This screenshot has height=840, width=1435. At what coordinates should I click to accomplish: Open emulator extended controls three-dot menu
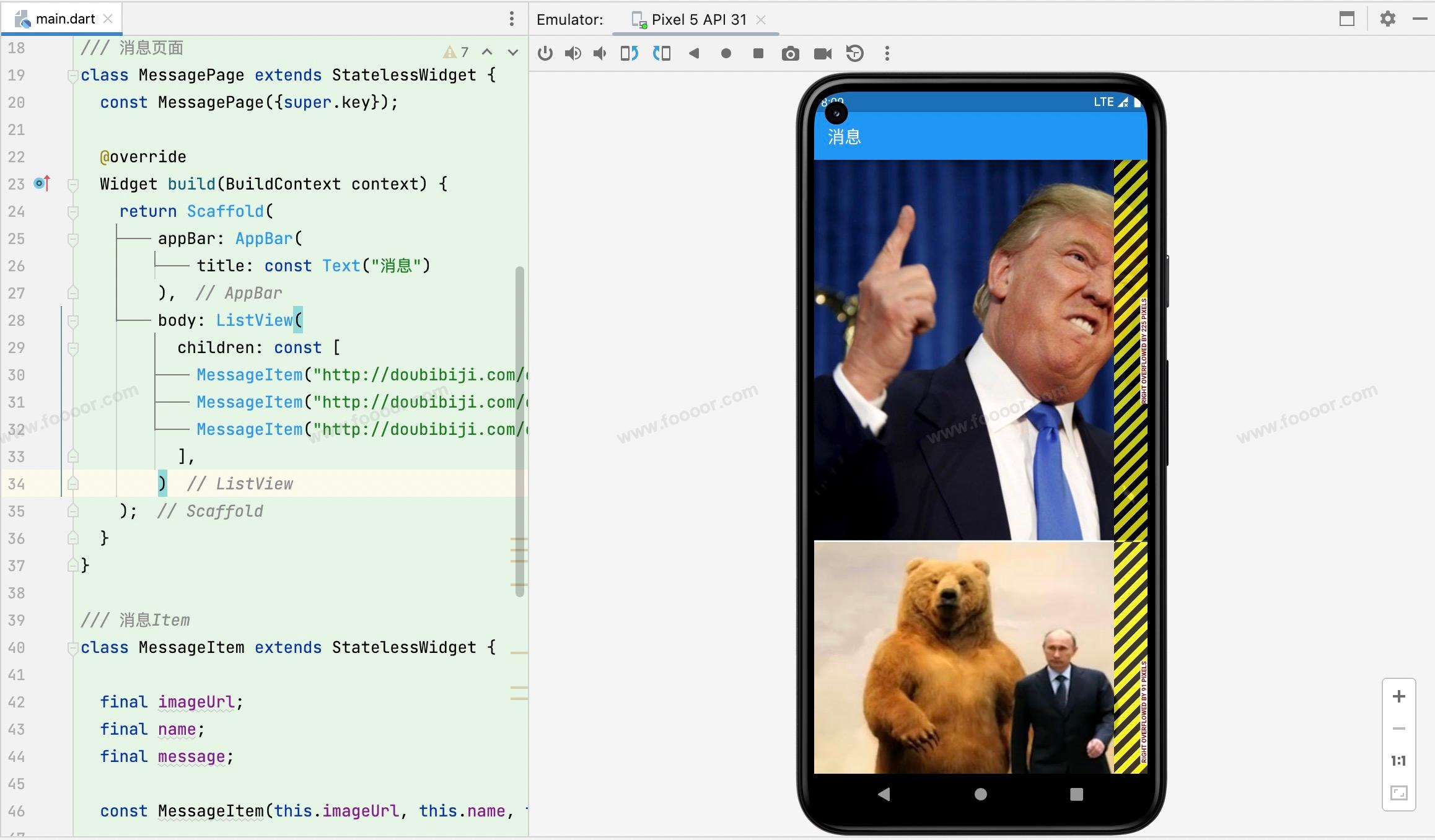[887, 53]
